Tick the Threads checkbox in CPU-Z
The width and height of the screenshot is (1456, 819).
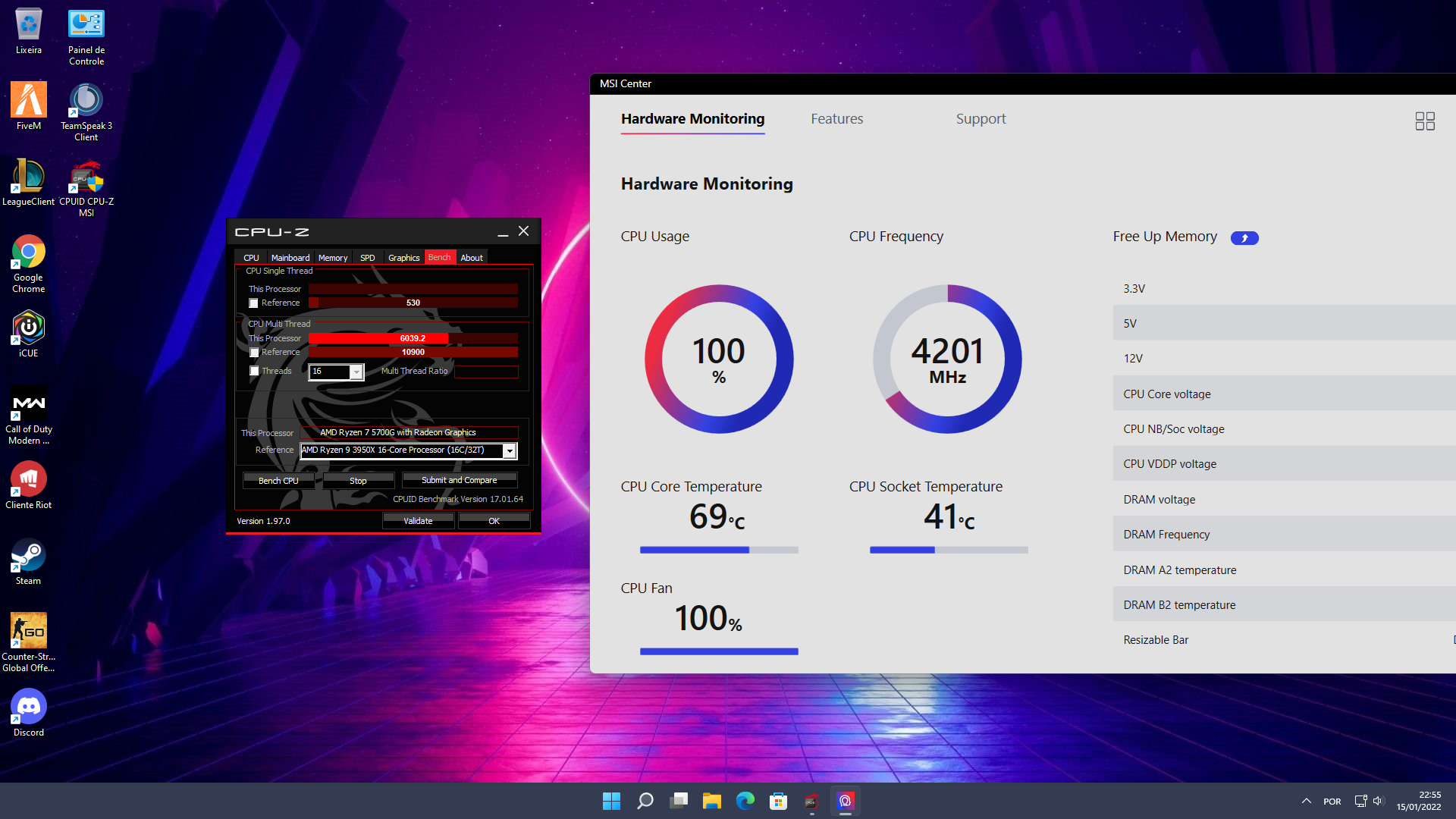[x=254, y=372]
